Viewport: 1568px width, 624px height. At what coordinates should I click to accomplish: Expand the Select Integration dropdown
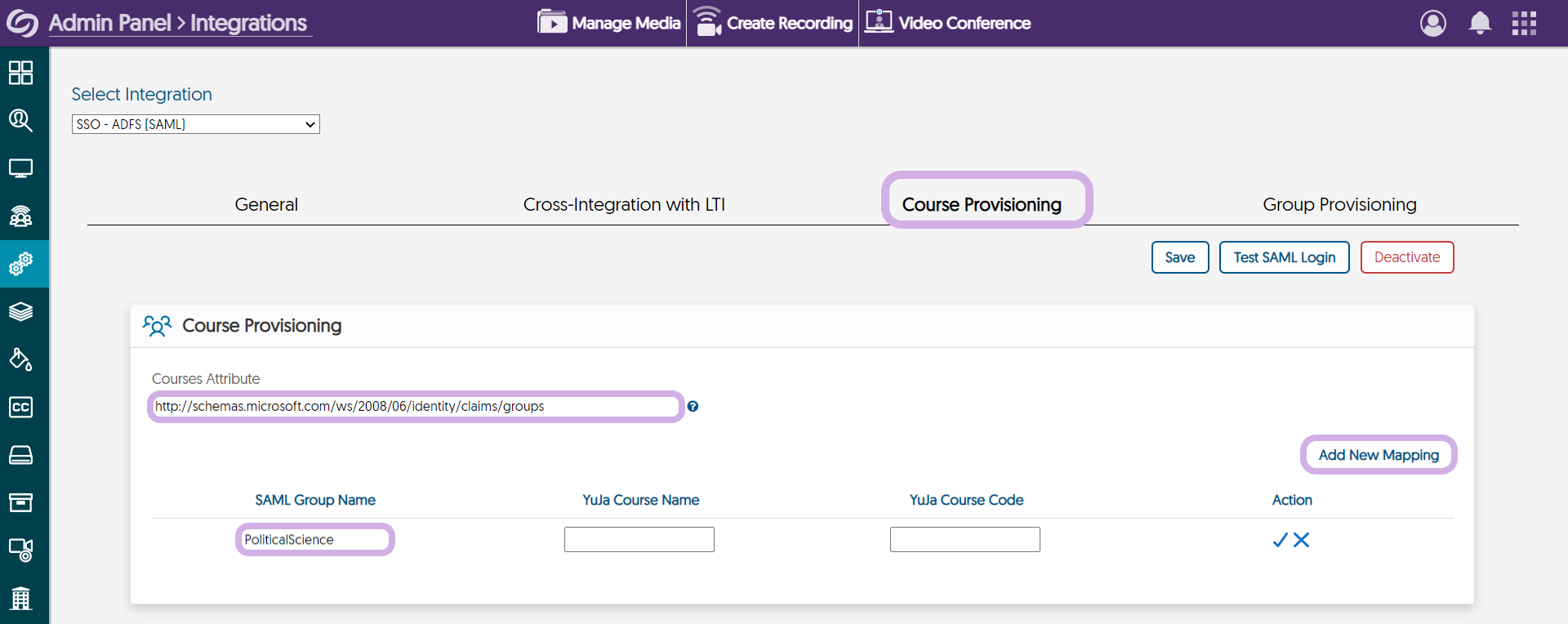tap(196, 124)
